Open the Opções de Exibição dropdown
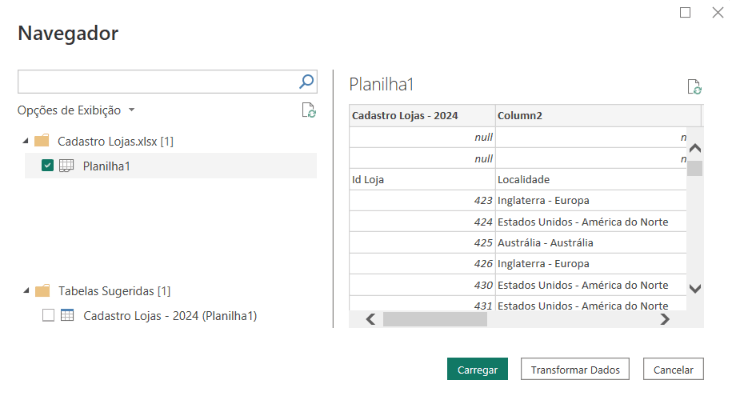Screen dimensions: 730x393 [x=76, y=110]
